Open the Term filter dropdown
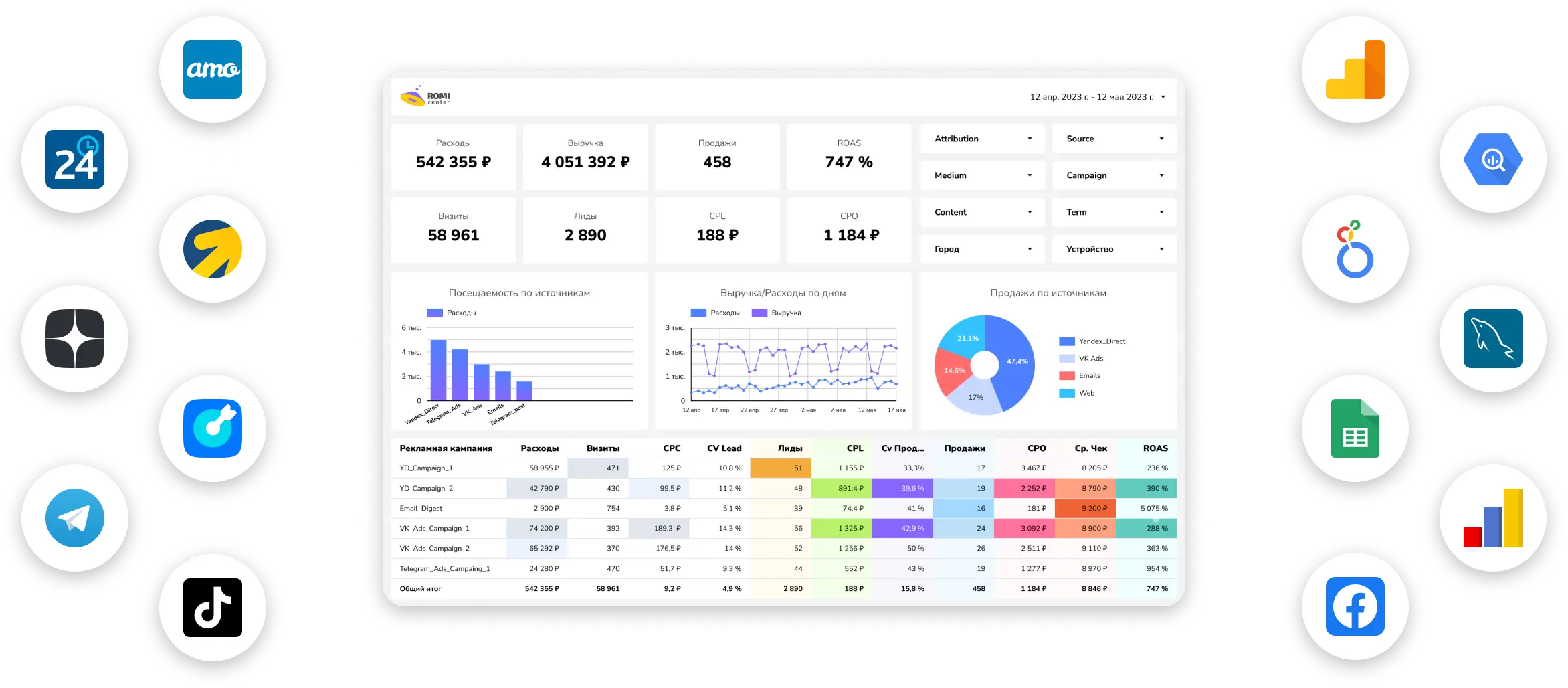This screenshot has height=688, width=1568. coord(1114,212)
